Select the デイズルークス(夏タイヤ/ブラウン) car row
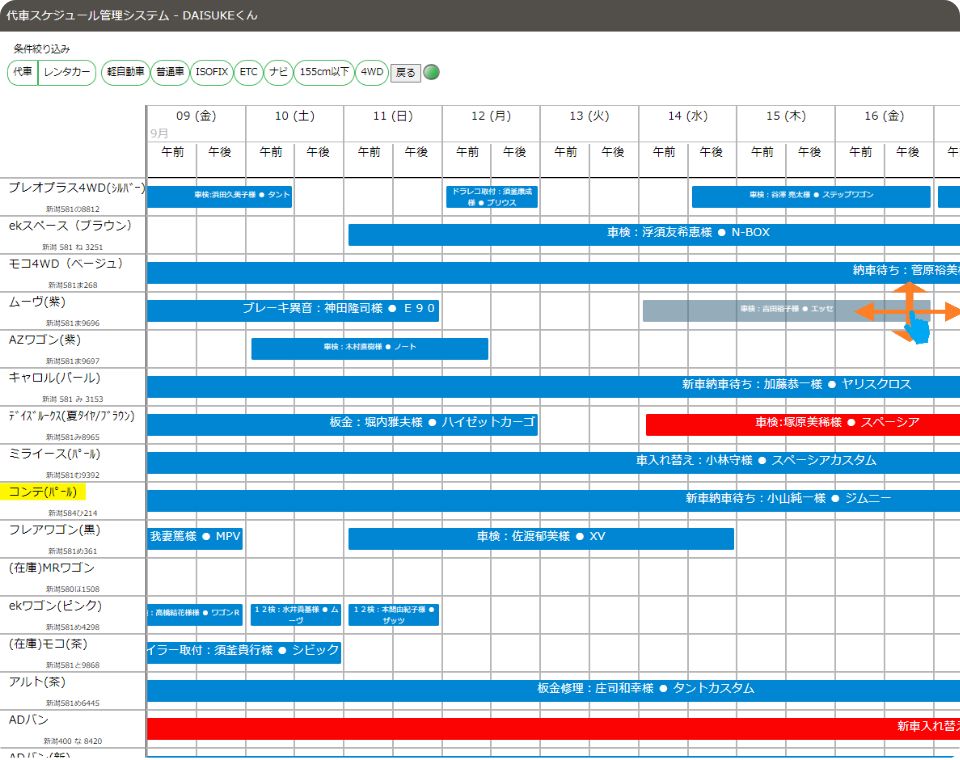The height and width of the screenshot is (760, 960). pos(73,424)
